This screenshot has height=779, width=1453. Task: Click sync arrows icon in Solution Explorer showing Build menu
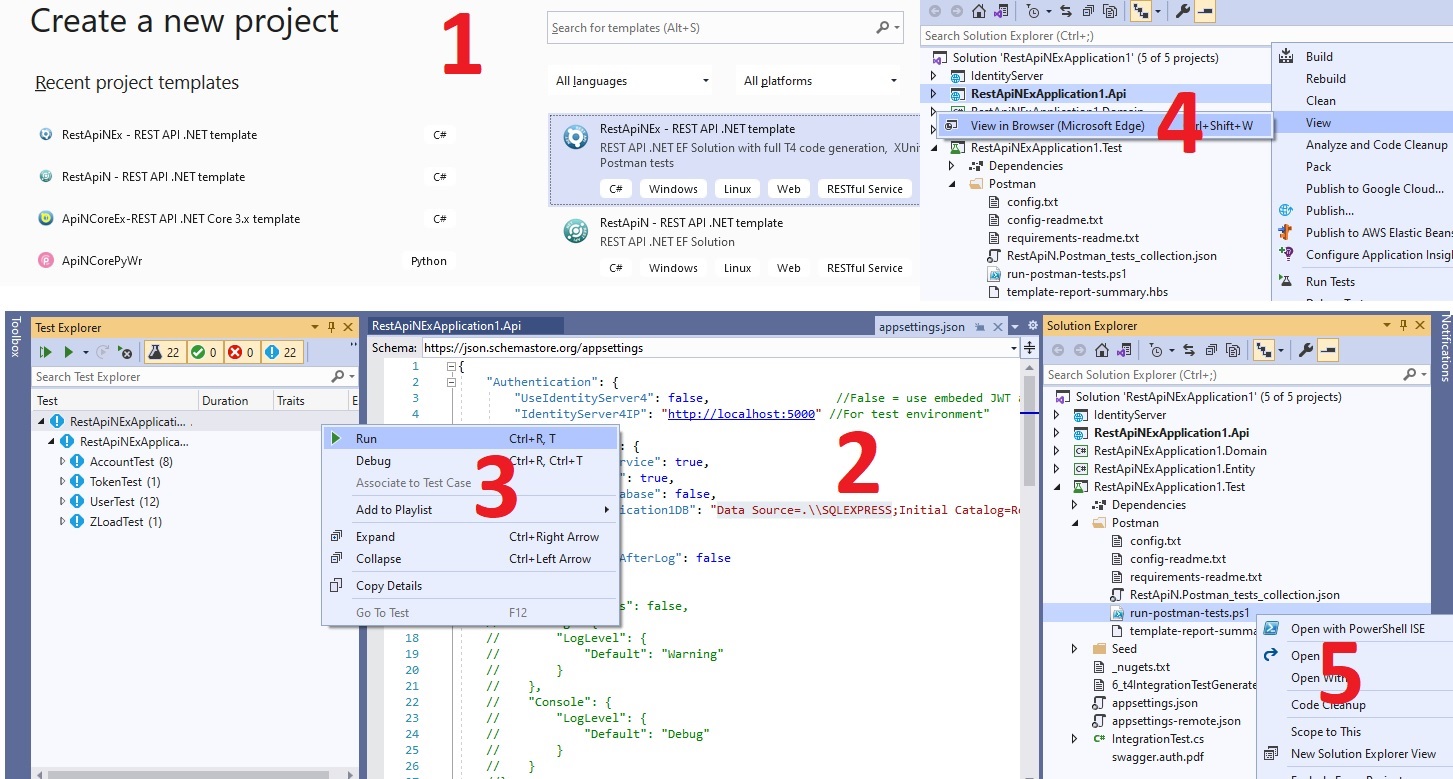click(1066, 11)
